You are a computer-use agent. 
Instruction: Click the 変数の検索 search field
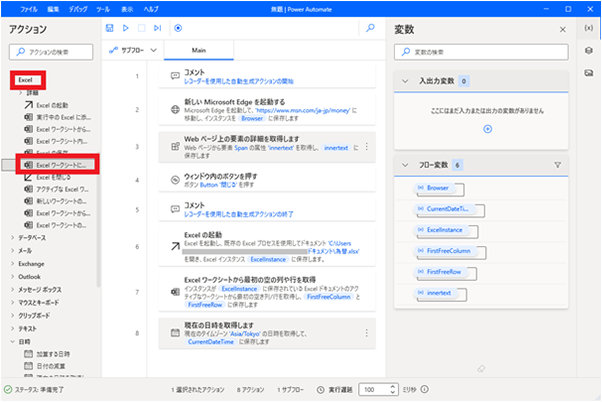481,52
